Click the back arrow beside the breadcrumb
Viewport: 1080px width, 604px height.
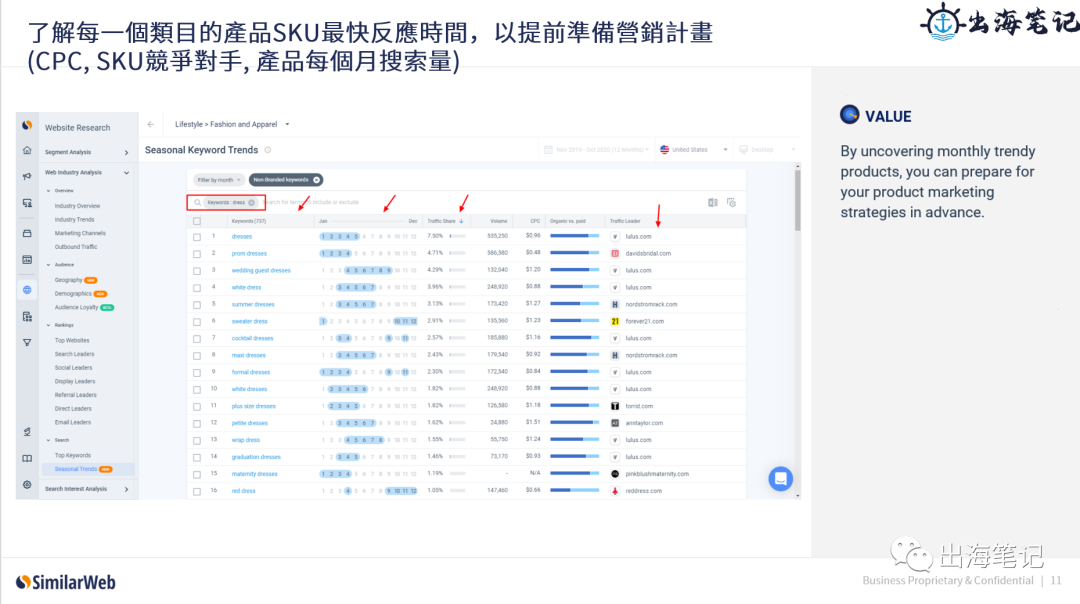149,124
